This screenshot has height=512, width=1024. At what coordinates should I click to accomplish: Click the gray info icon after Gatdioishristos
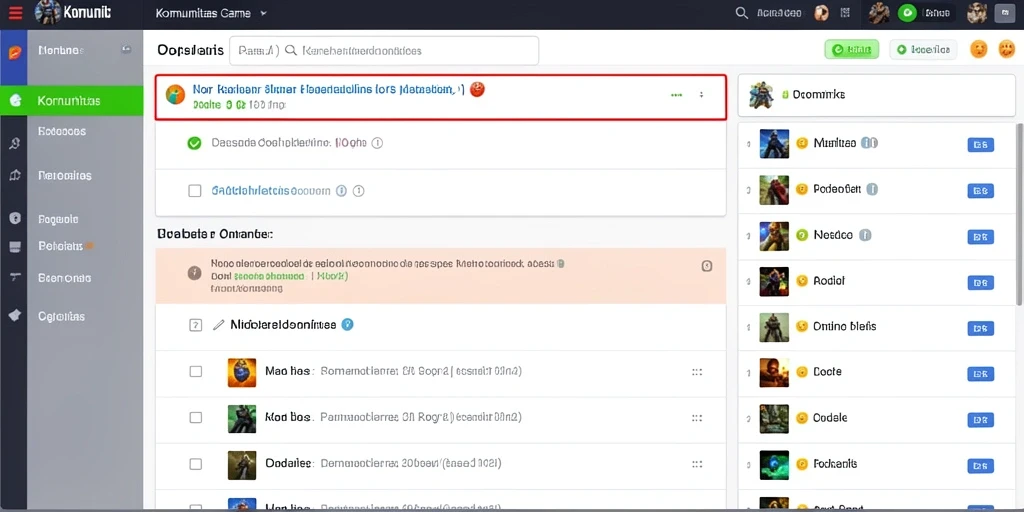358,191
